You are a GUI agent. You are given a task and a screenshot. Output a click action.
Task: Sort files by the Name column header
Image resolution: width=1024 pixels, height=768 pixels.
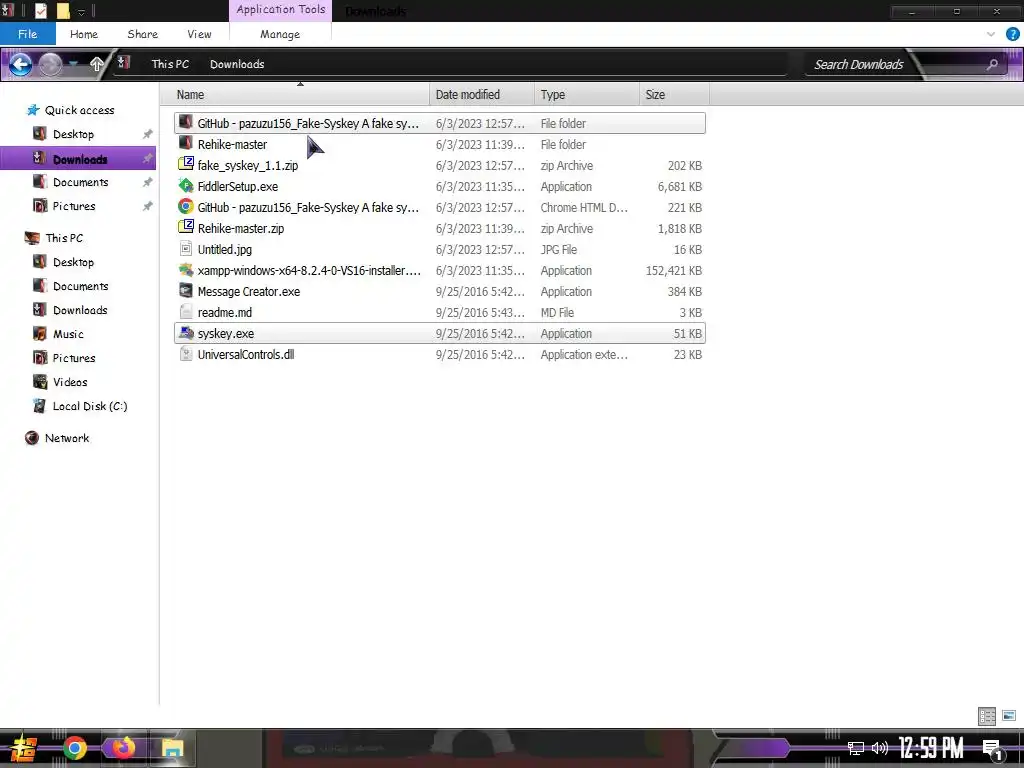pyautogui.click(x=300, y=95)
